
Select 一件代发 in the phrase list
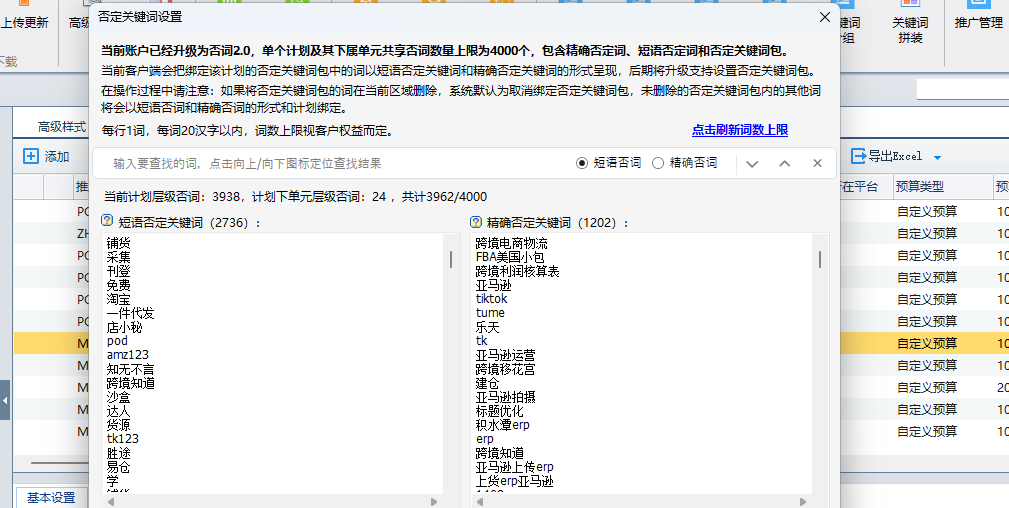coord(131,313)
